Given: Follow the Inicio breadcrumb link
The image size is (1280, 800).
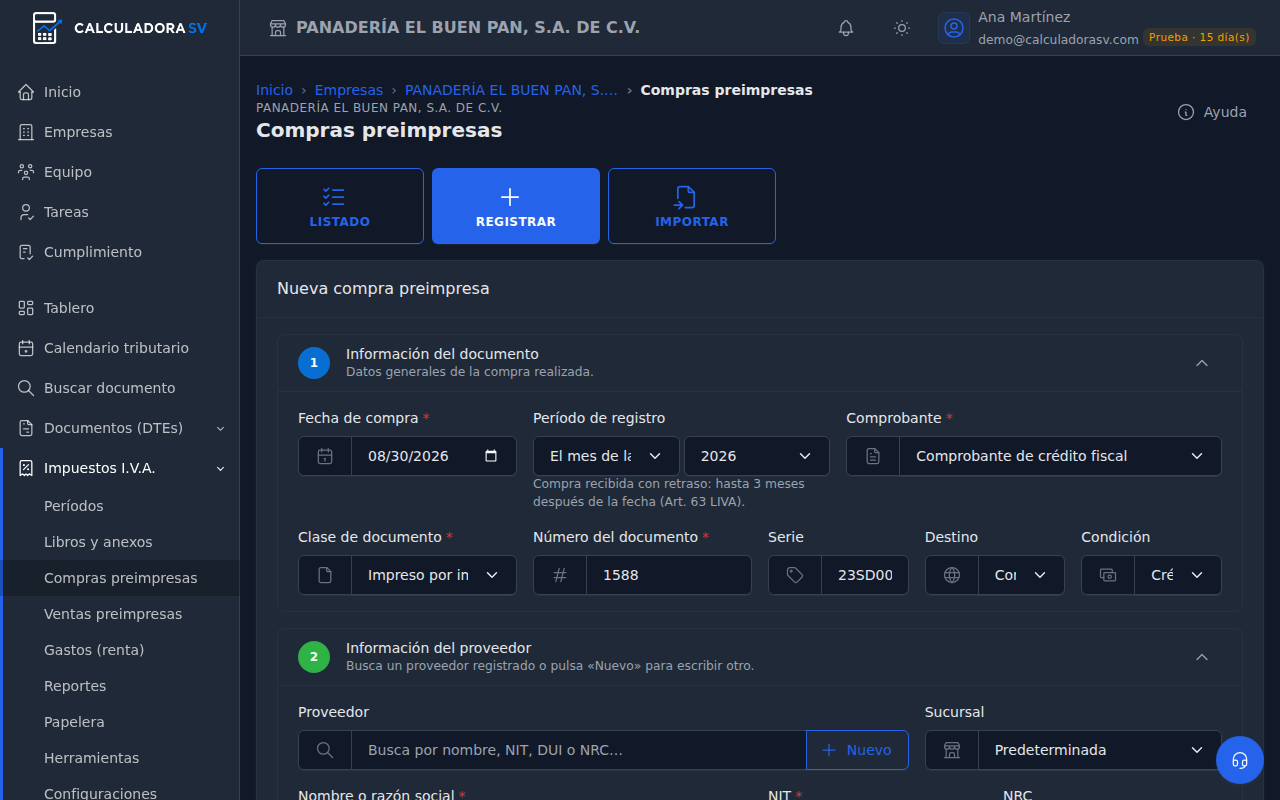Looking at the screenshot, I should (x=274, y=90).
